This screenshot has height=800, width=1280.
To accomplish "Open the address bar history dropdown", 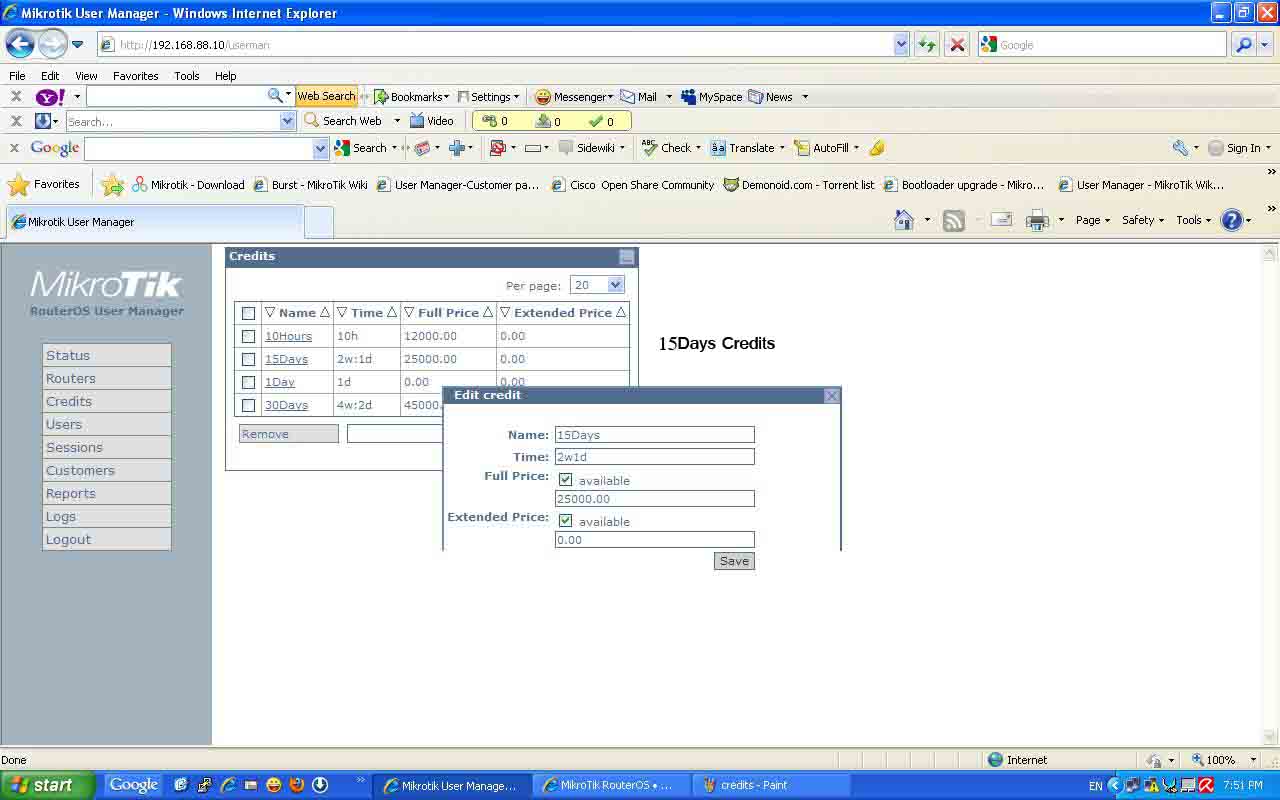I will point(901,45).
